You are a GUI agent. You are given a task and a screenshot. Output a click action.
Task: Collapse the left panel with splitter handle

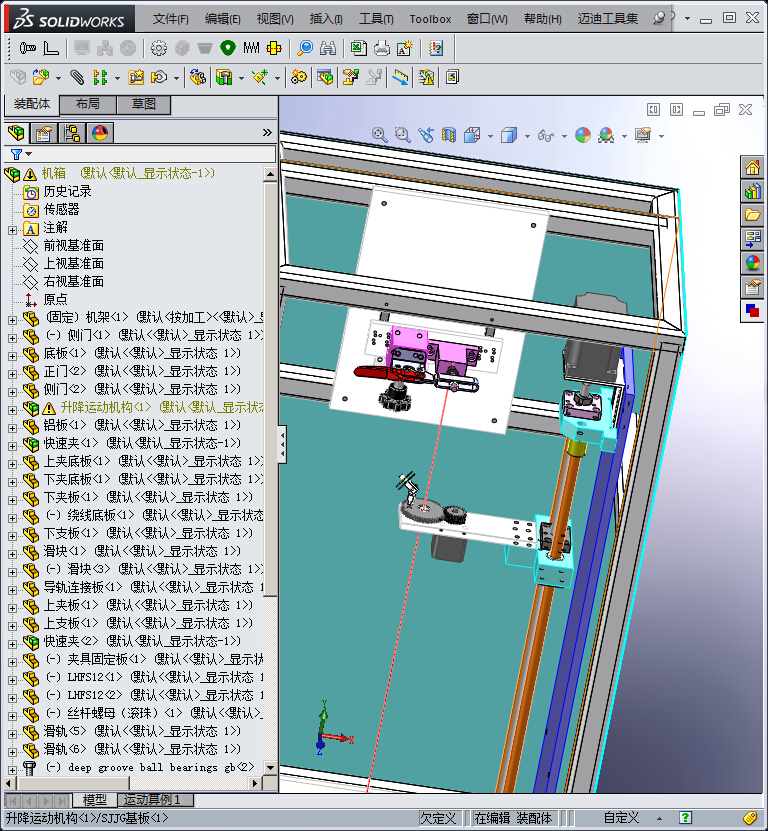(x=282, y=444)
